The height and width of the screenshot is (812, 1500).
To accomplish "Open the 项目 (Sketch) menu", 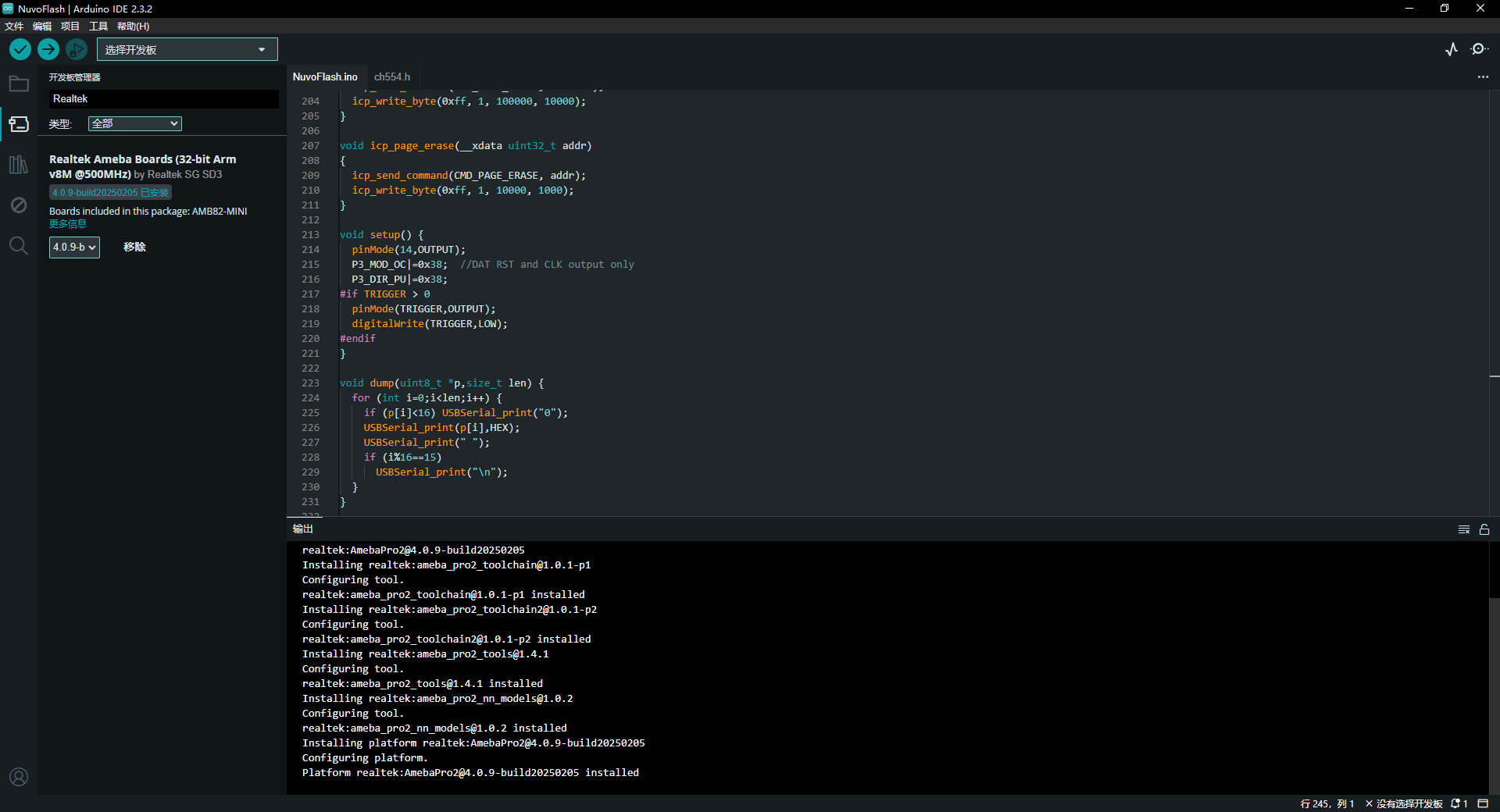I will point(70,26).
